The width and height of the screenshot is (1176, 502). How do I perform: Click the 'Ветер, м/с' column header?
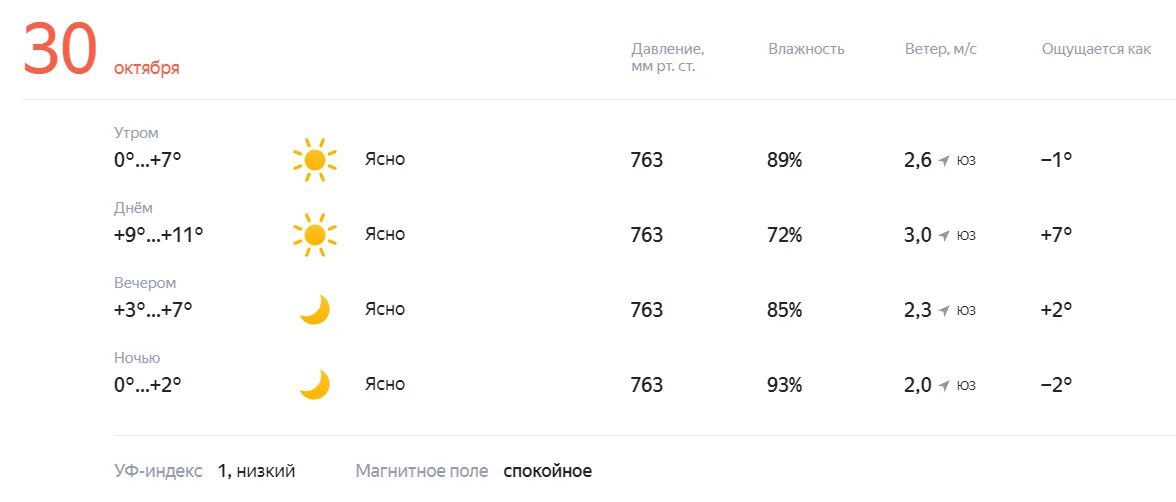click(x=939, y=49)
